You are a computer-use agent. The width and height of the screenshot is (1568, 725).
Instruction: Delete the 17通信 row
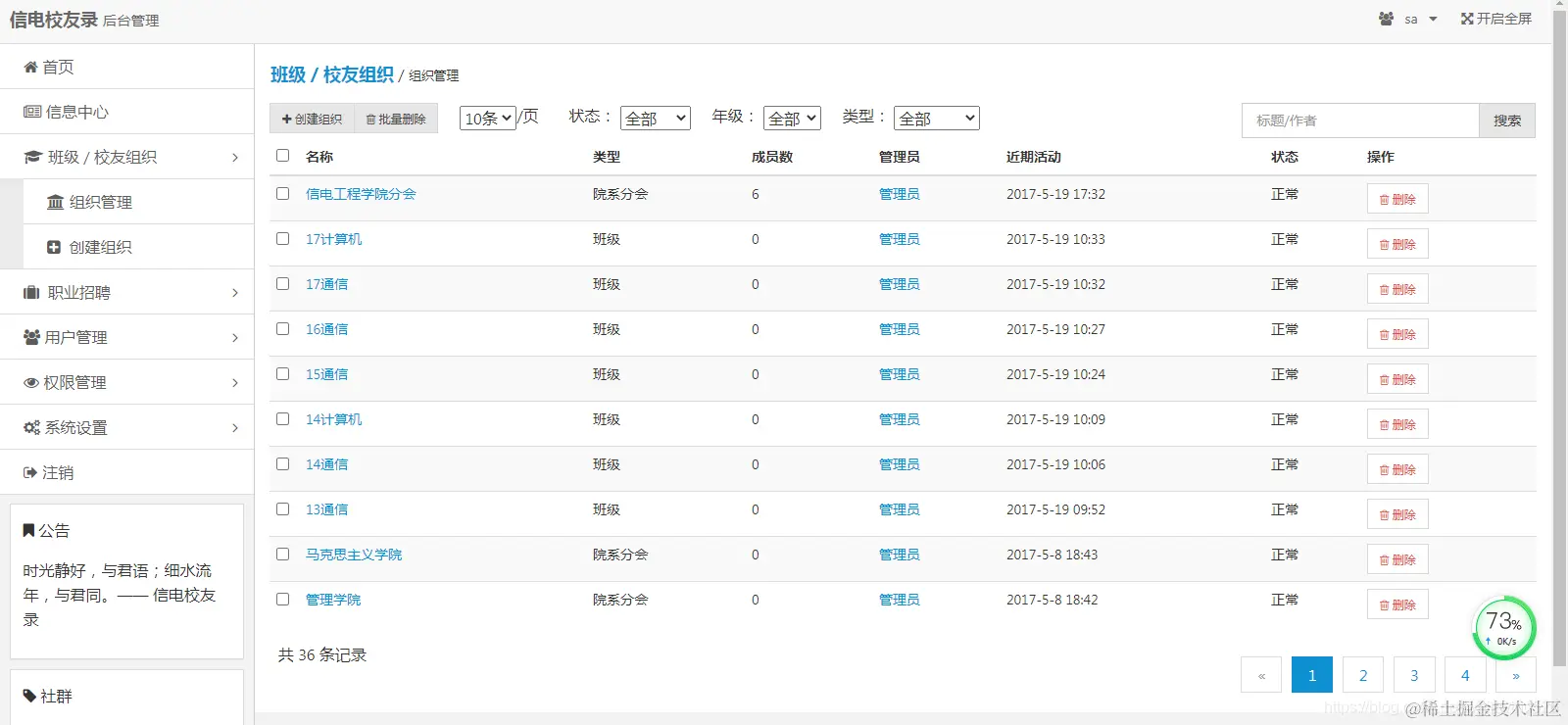coord(1397,289)
